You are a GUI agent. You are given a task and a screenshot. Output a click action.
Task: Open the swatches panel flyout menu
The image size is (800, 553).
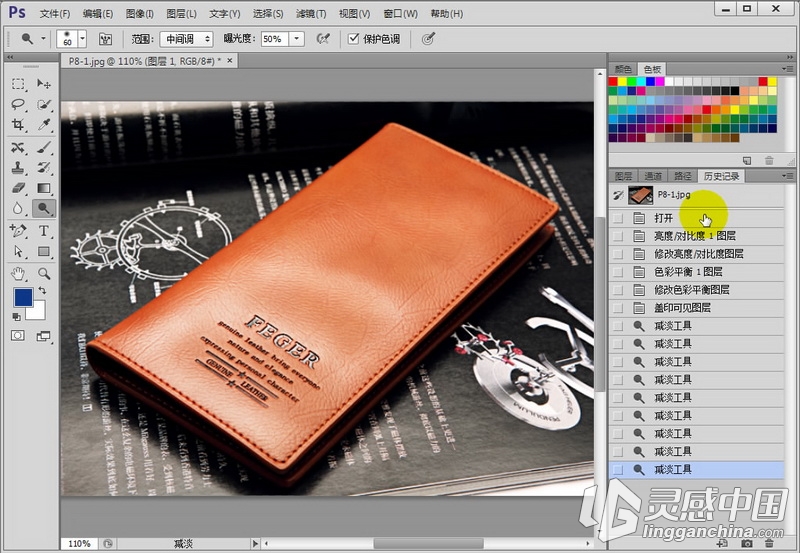pyautogui.click(x=786, y=69)
